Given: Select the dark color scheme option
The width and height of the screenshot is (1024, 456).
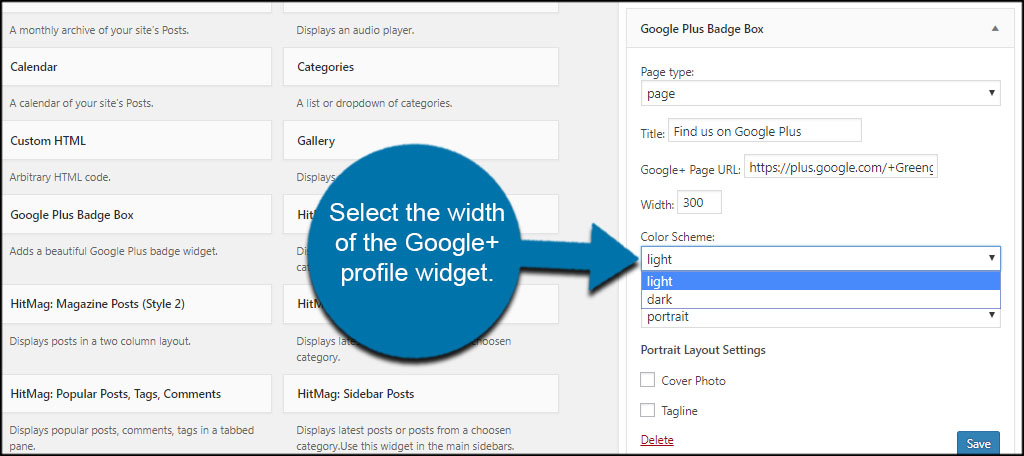Looking at the screenshot, I should tap(820, 299).
